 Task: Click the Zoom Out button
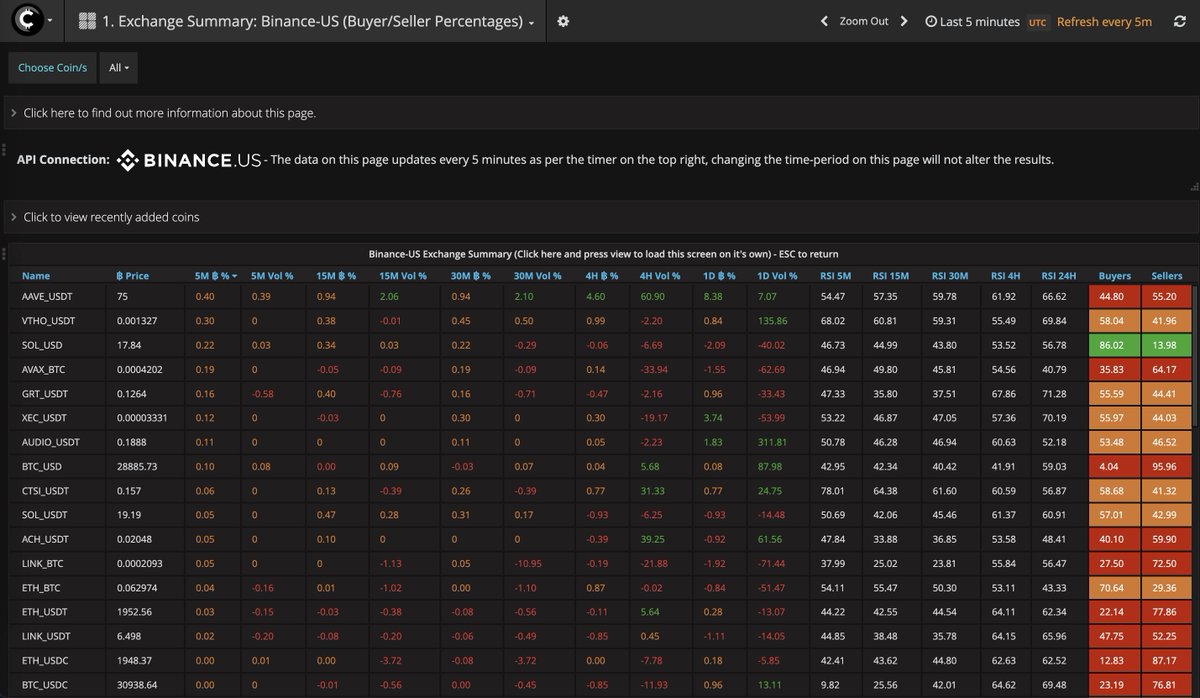[865, 20]
